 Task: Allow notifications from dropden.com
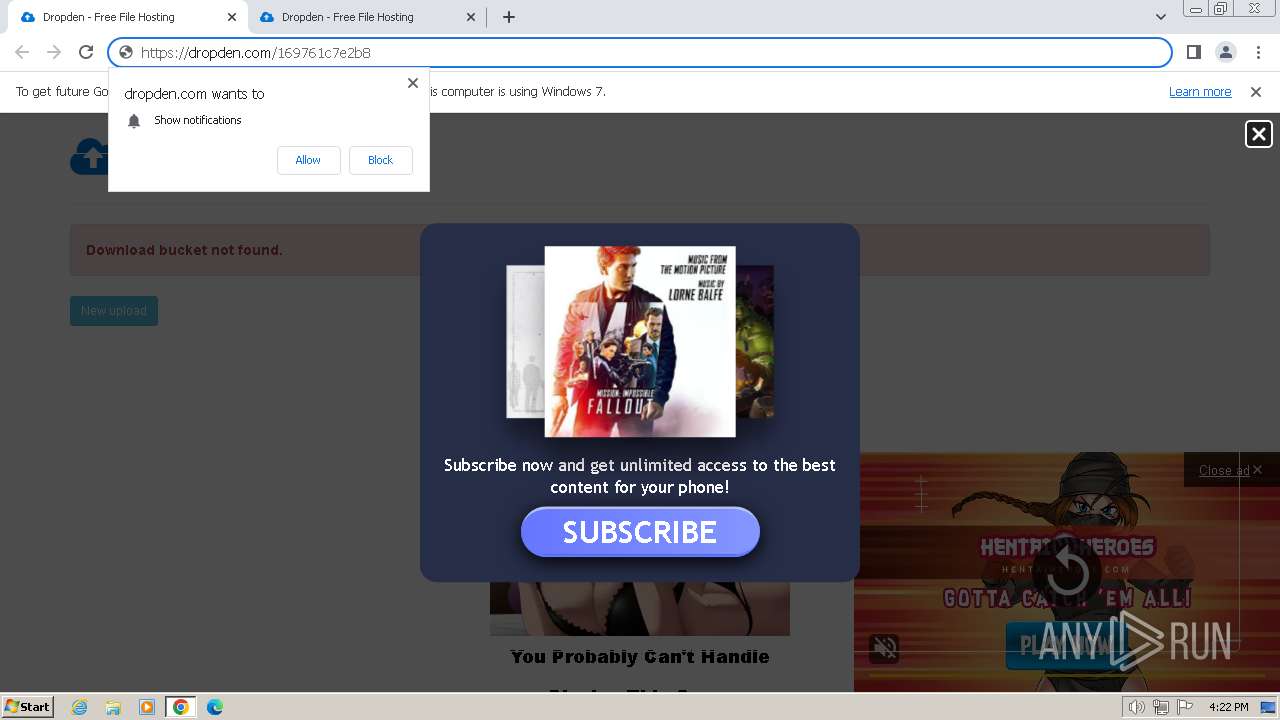coord(308,160)
